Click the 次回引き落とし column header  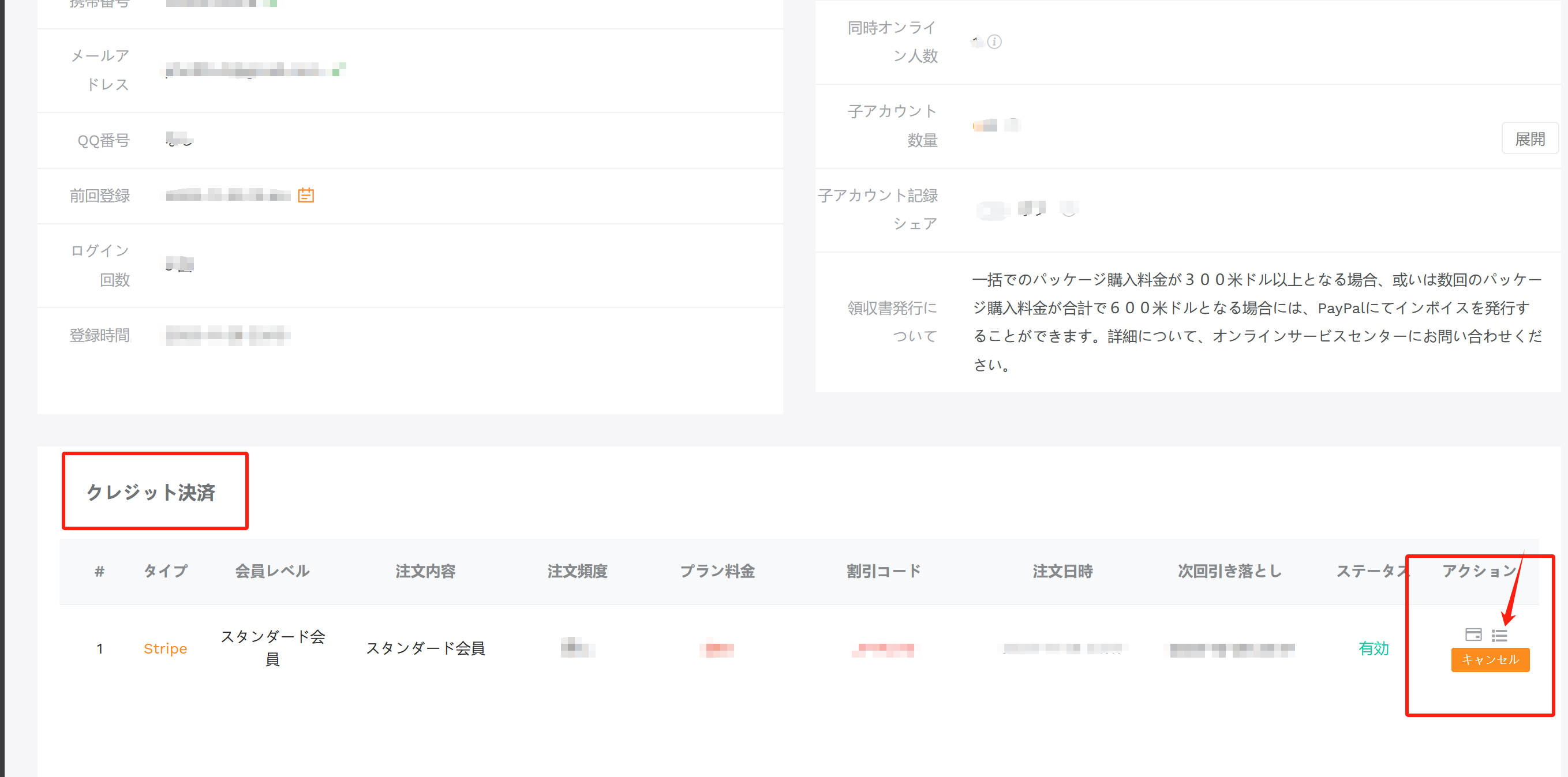click(x=1230, y=571)
